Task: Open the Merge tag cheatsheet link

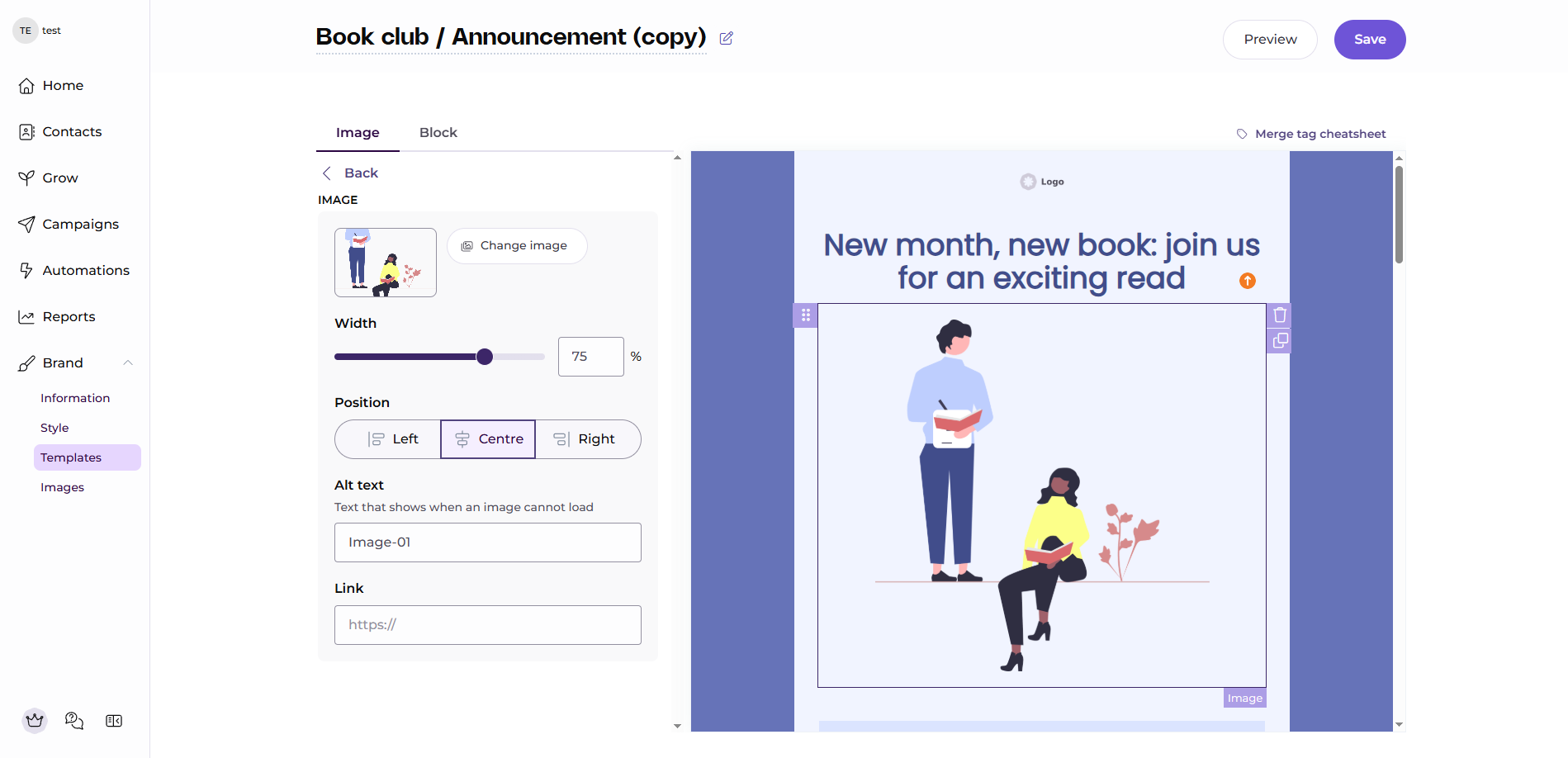Action: tap(1311, 134)
